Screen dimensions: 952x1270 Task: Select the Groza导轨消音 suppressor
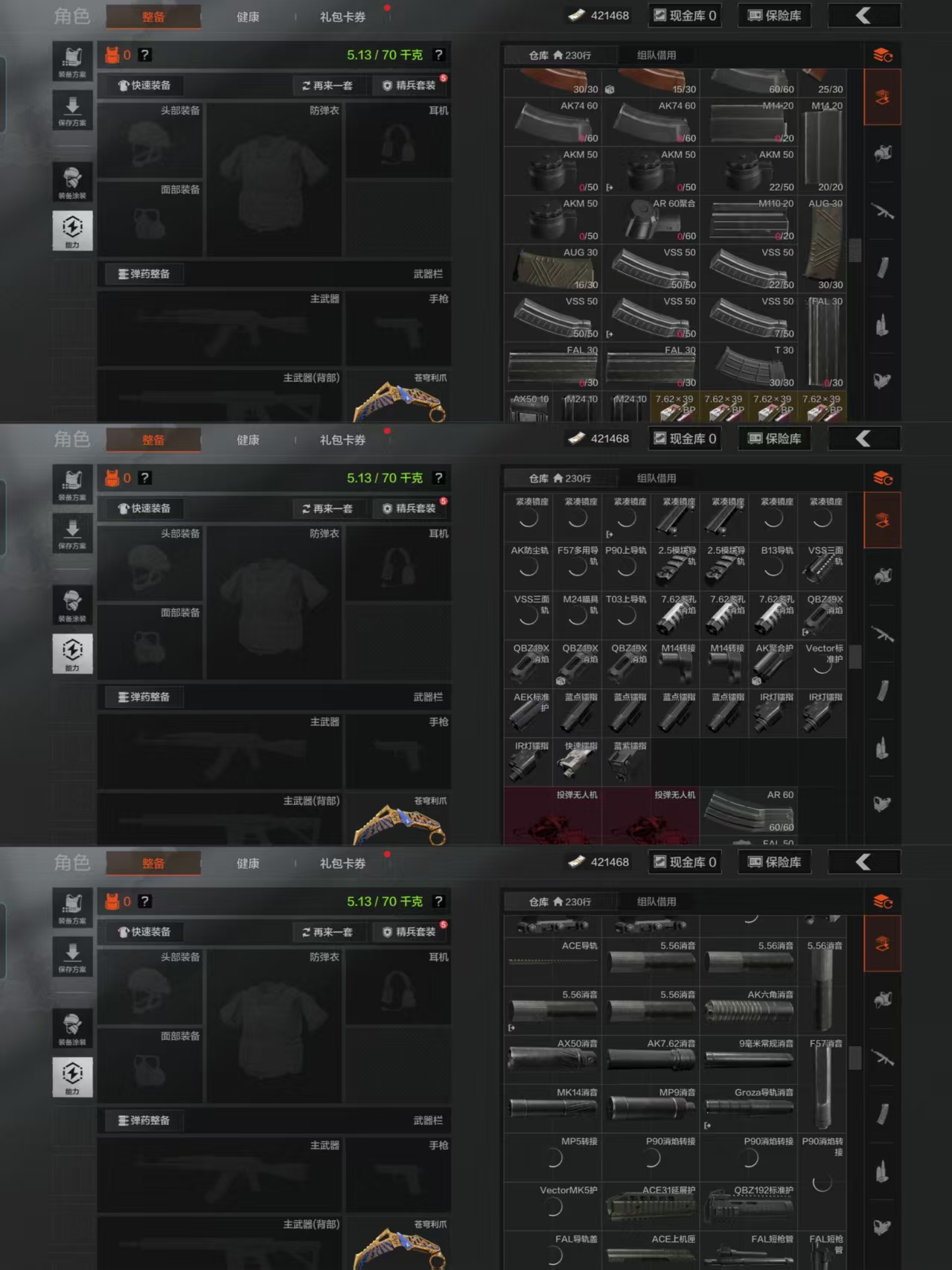pos(749,1108)
